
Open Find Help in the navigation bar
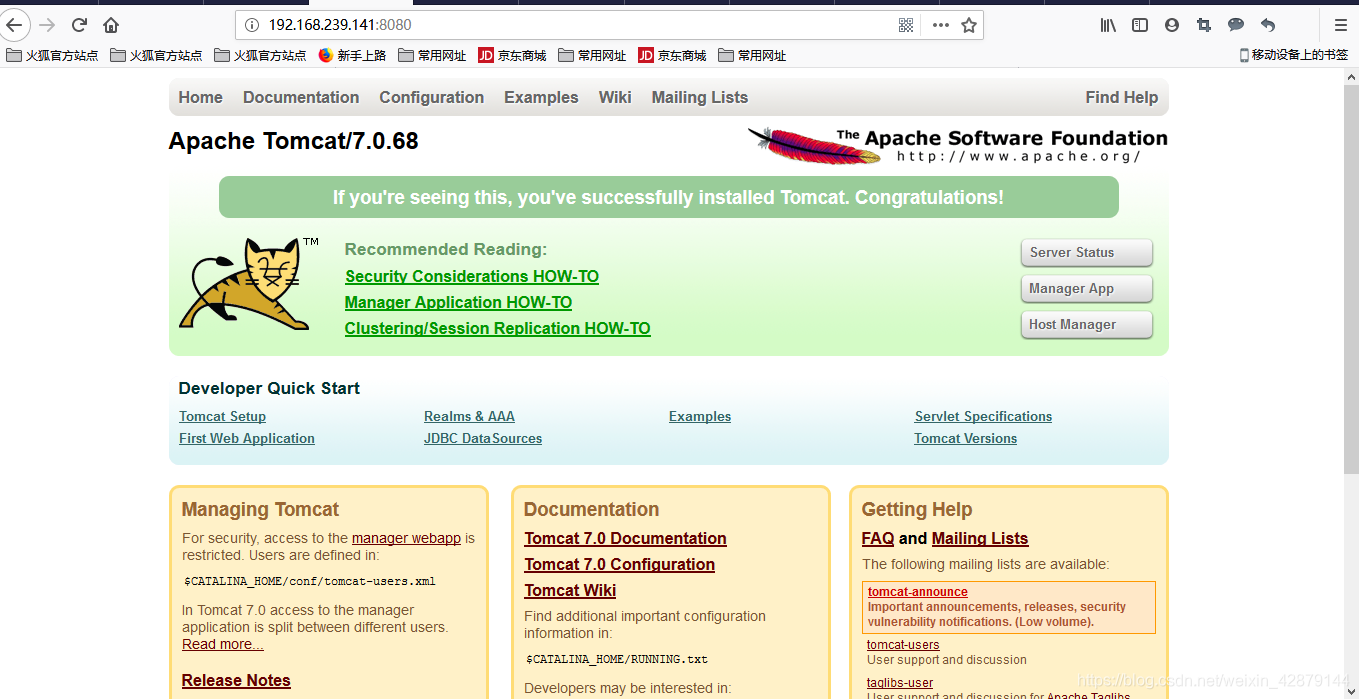pos(1121,97)
